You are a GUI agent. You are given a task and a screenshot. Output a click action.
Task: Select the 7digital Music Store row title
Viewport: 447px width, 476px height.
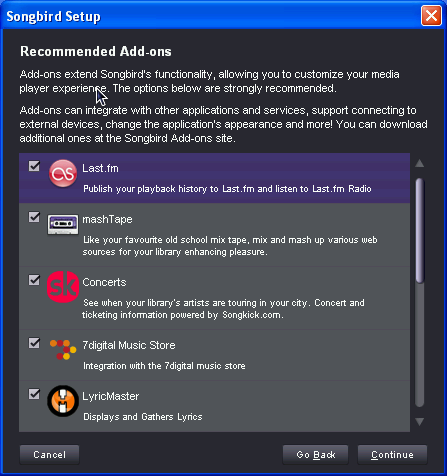click(129, 345)
